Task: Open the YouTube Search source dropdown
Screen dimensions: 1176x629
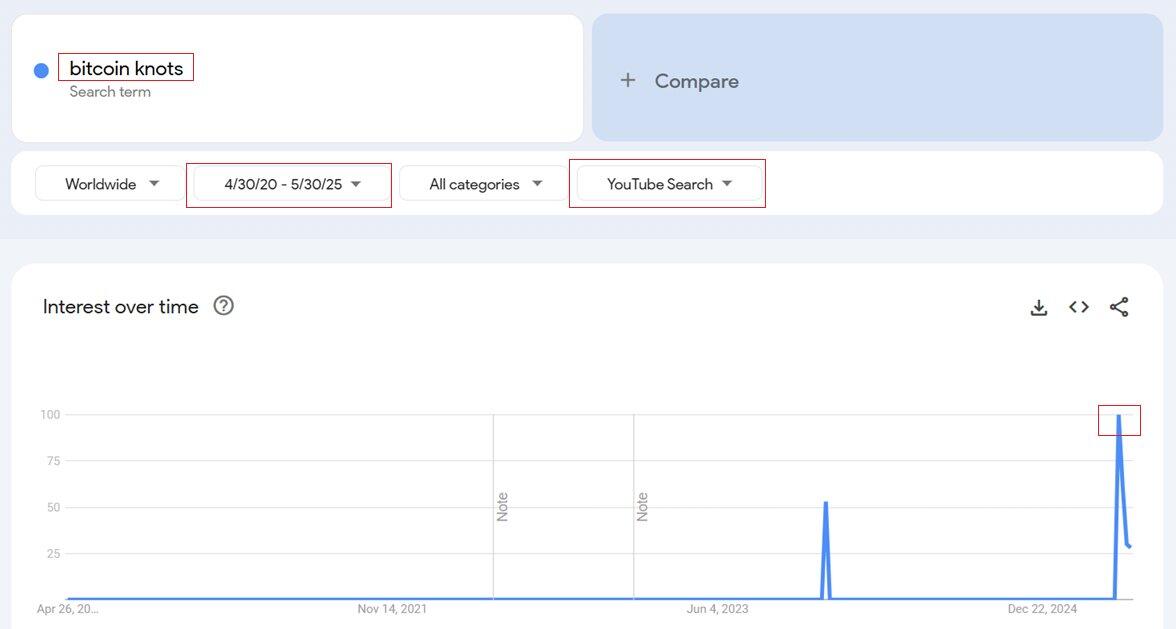Action: [x=669, y=184]
